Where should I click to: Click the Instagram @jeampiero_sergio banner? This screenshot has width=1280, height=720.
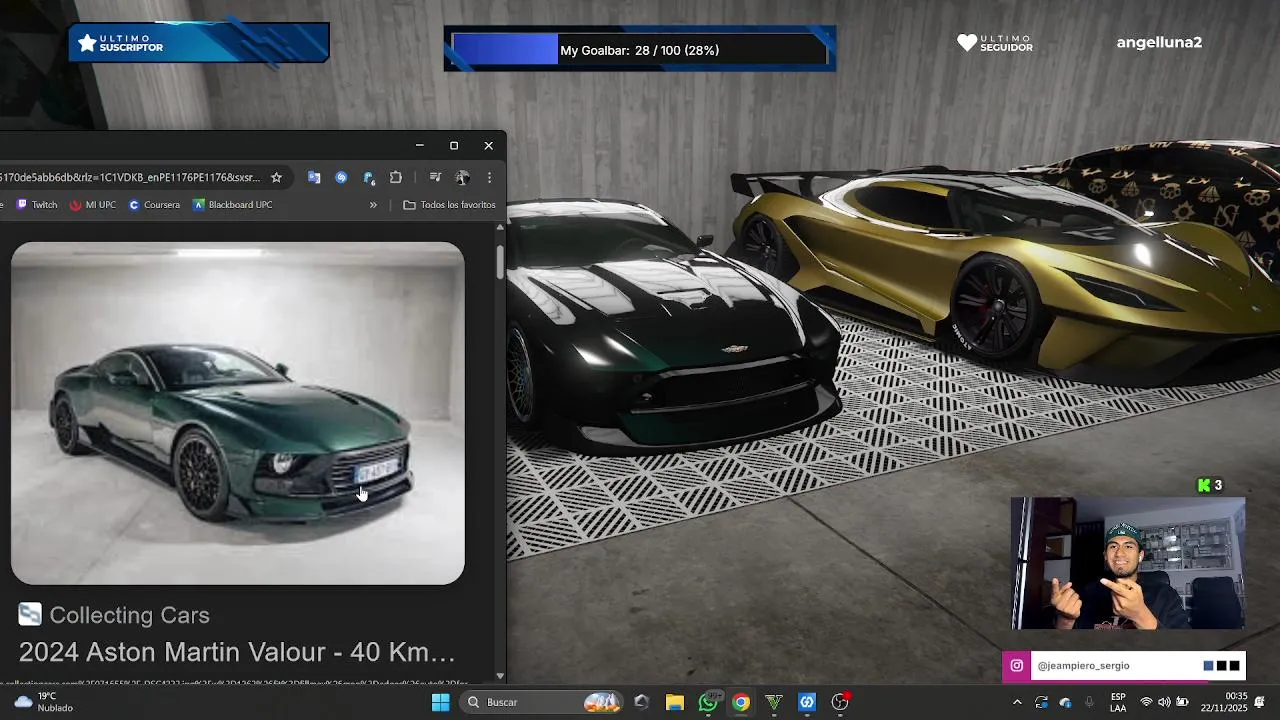tap(1124, 666)
